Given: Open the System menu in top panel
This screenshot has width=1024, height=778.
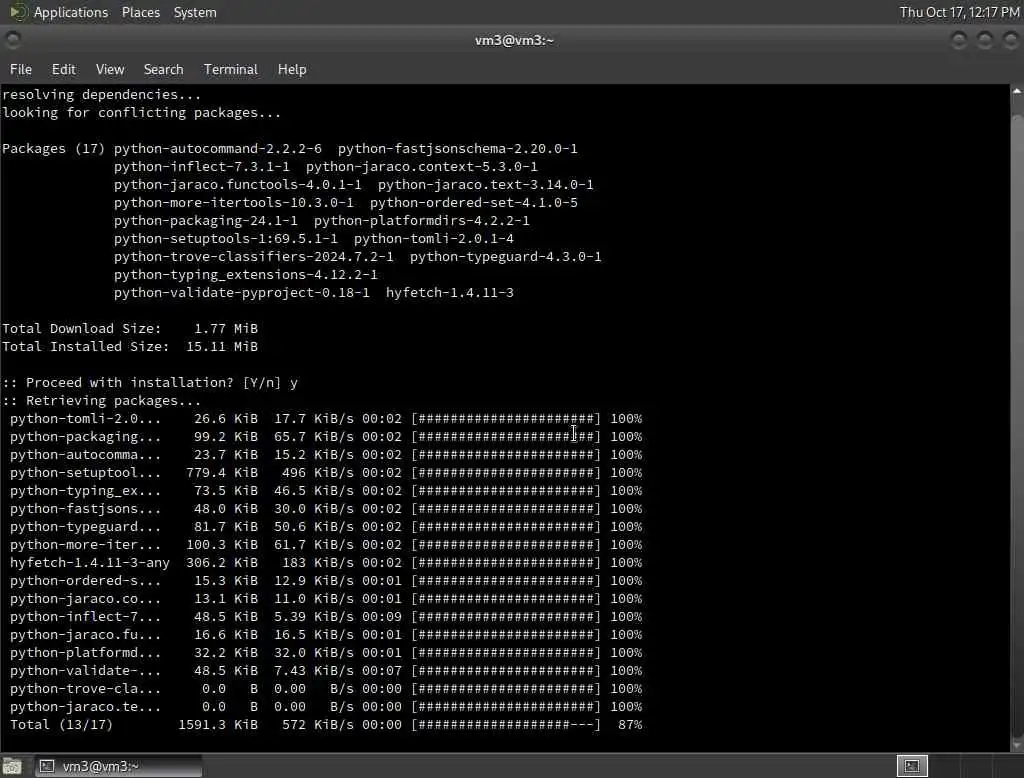Looking at the screenshot, I should tap(195, 12).
